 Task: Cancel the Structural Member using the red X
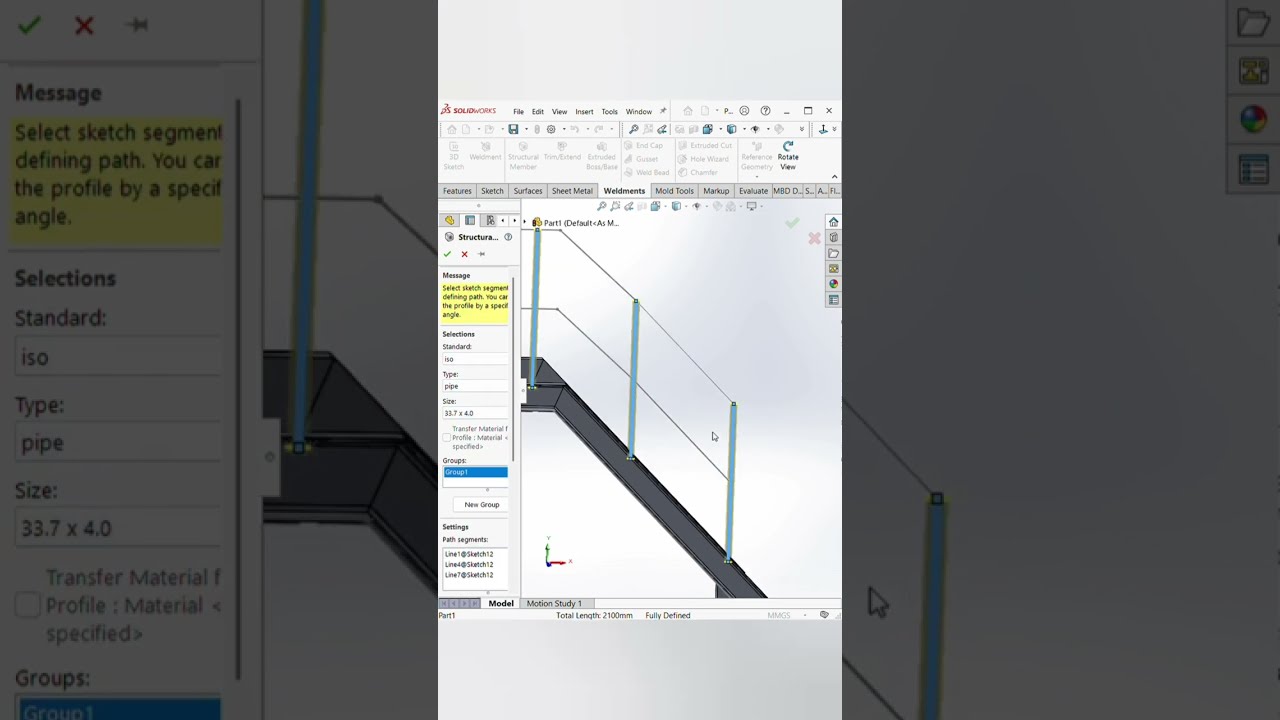464,254
